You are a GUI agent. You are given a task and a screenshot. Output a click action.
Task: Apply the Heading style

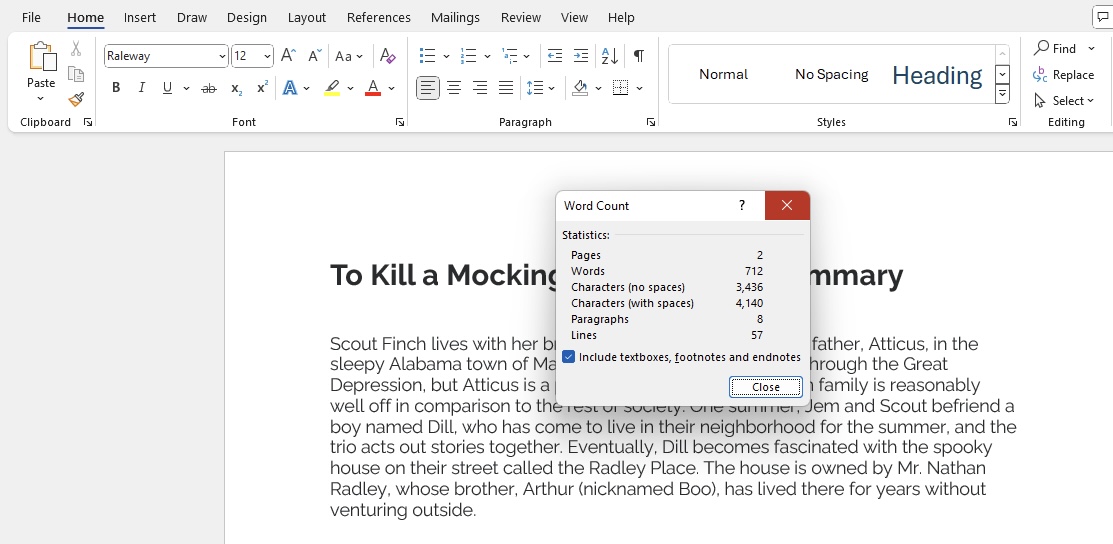pos(937,74)
